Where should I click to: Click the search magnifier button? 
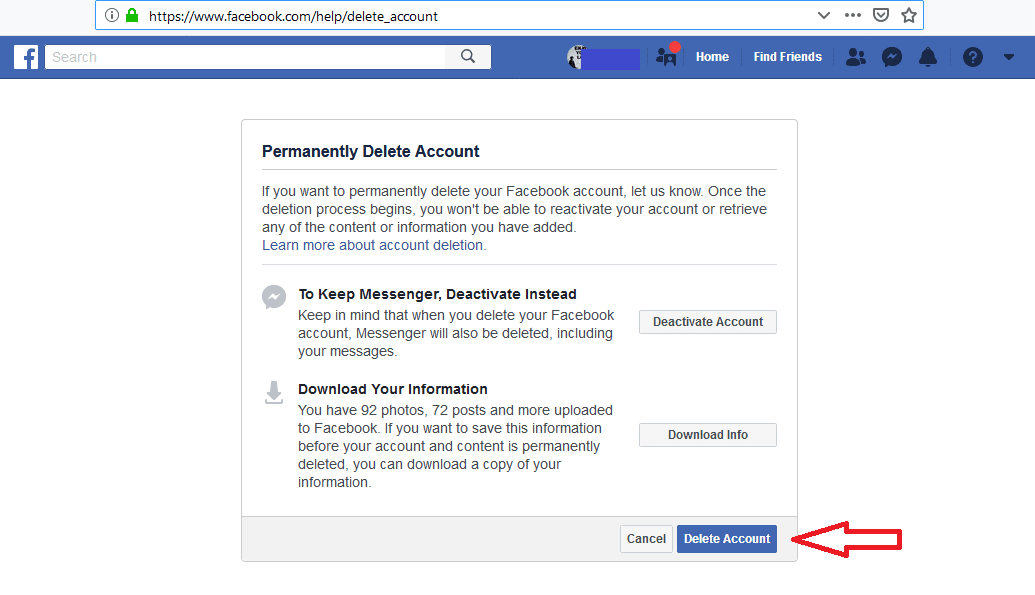coord(468,57)
